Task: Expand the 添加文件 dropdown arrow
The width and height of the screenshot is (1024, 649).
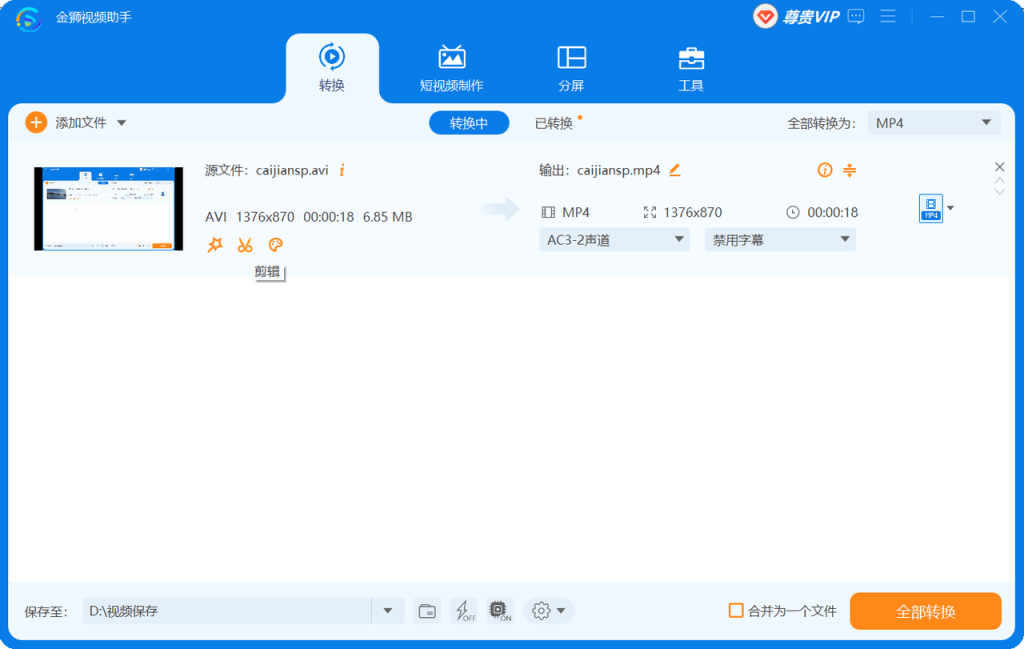Action: [x=121, y=123]
